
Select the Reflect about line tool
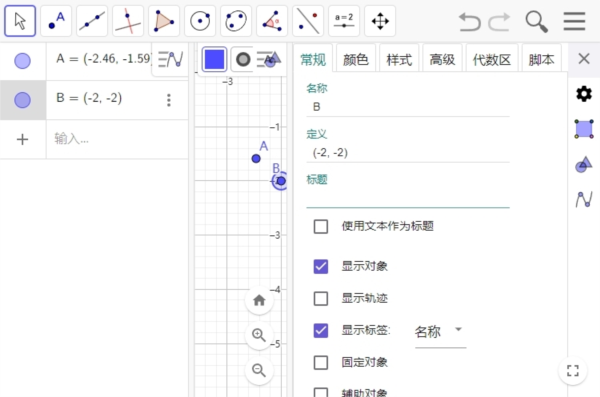pos(308,21)
